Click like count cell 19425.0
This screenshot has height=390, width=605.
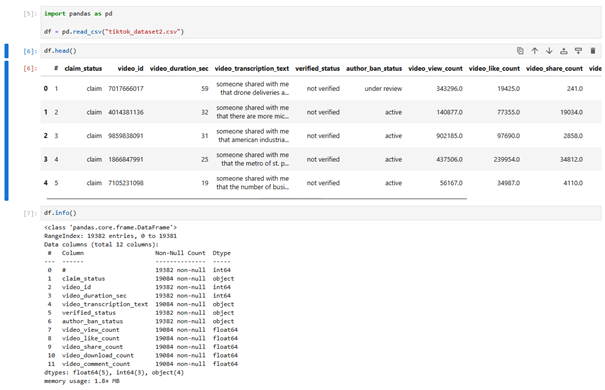(509, 89)
